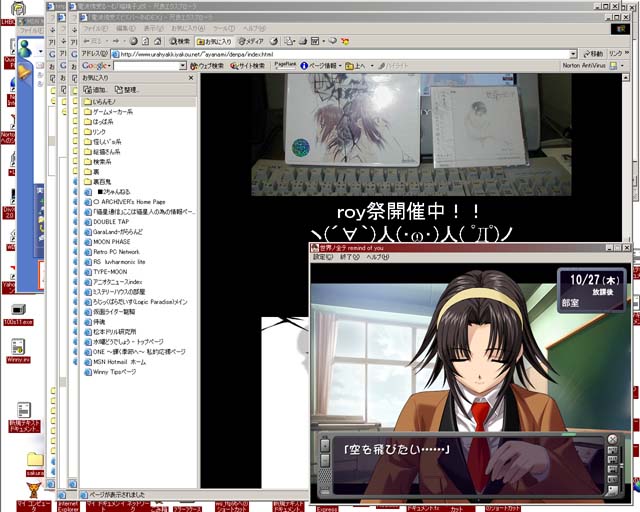
Task: Open the ヘルプ(H) menu in IE
Action: [254, 29]
